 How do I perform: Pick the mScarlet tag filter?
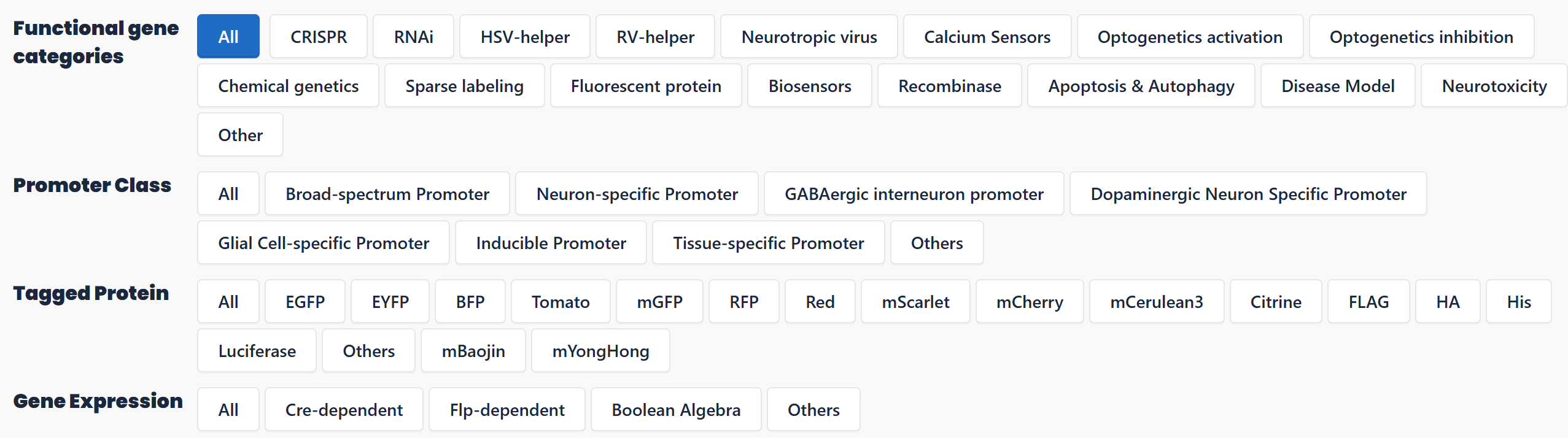[x=915, y=302]
